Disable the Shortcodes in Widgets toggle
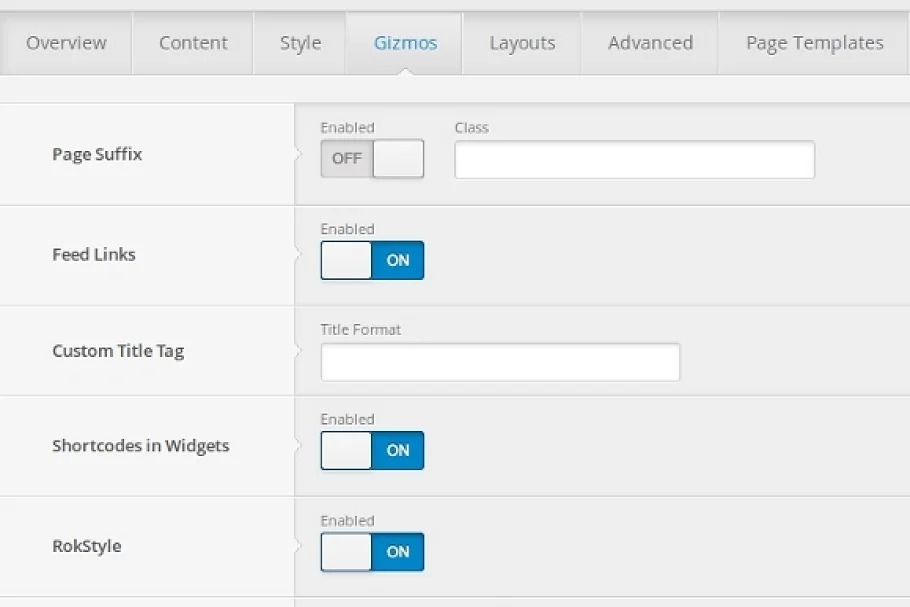The height and width of the screenshot is (607, 910). pos(372,450)
